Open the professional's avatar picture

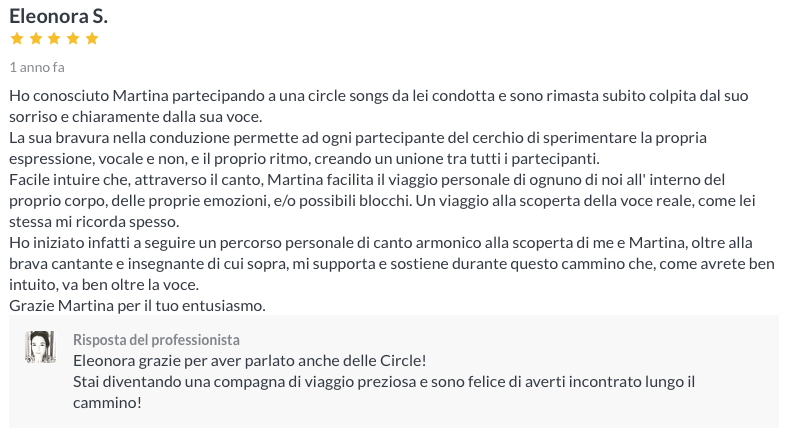pyautogui.click(x=41, y=346)
